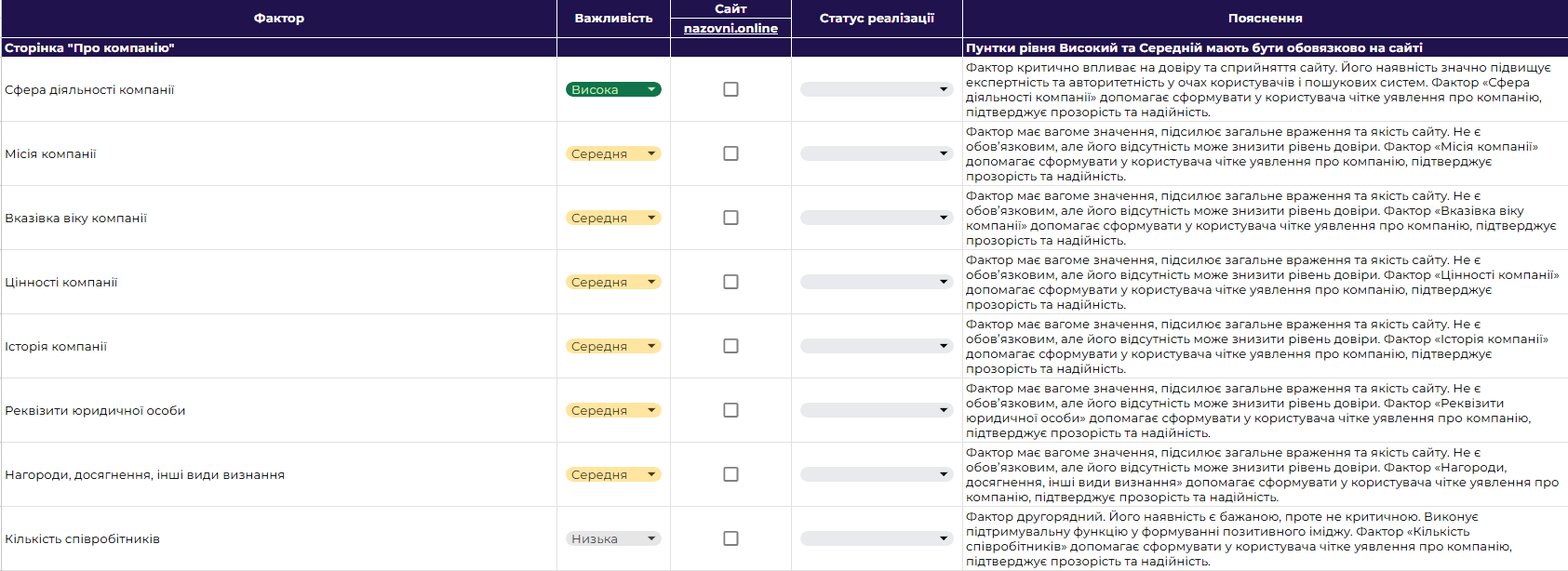Open status dropdown for Місія компанії
Screen dimensions: 1568x571
877,153
